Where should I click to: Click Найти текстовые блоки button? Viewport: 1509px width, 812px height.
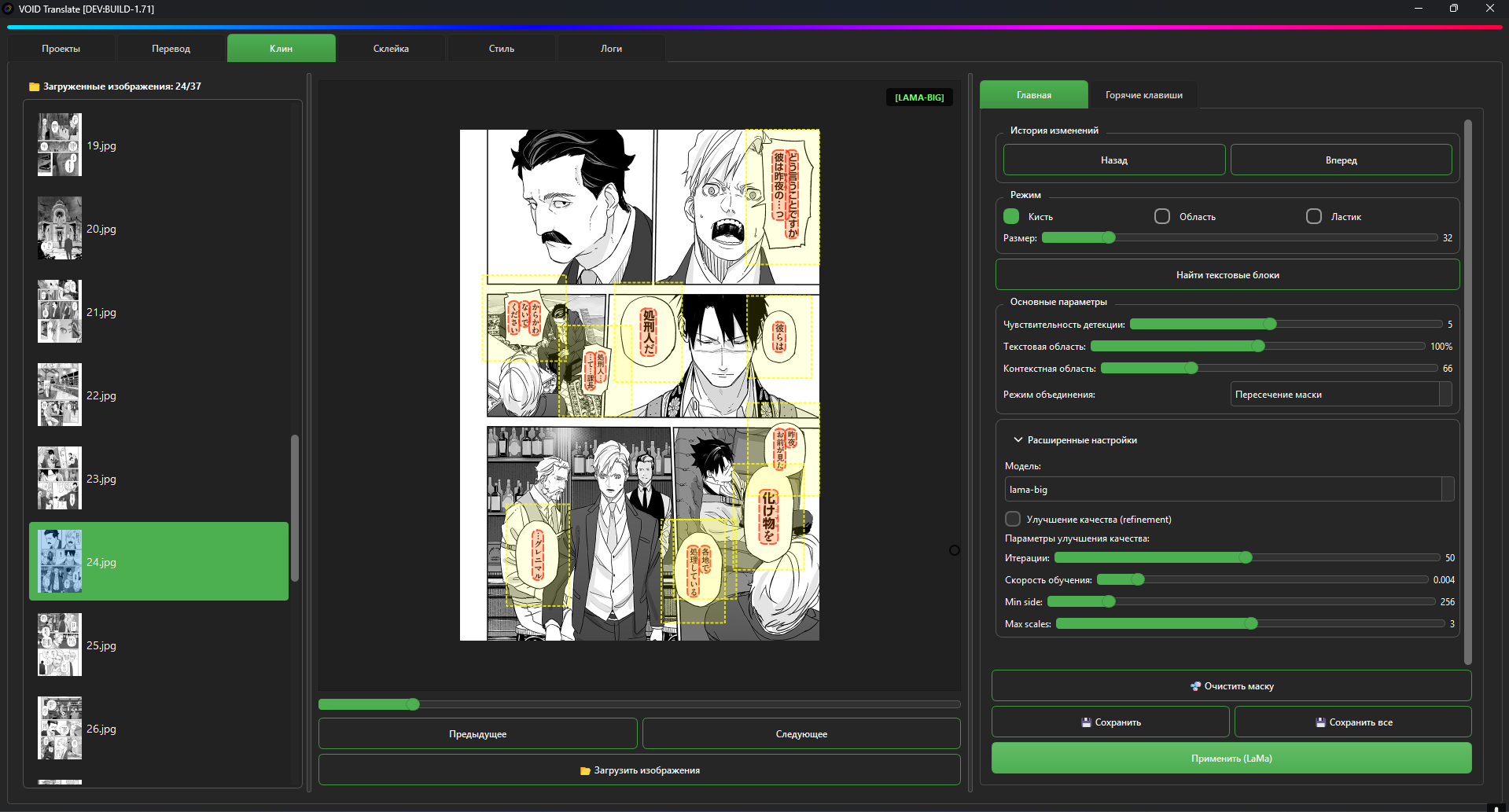(x=1227, y=275)
